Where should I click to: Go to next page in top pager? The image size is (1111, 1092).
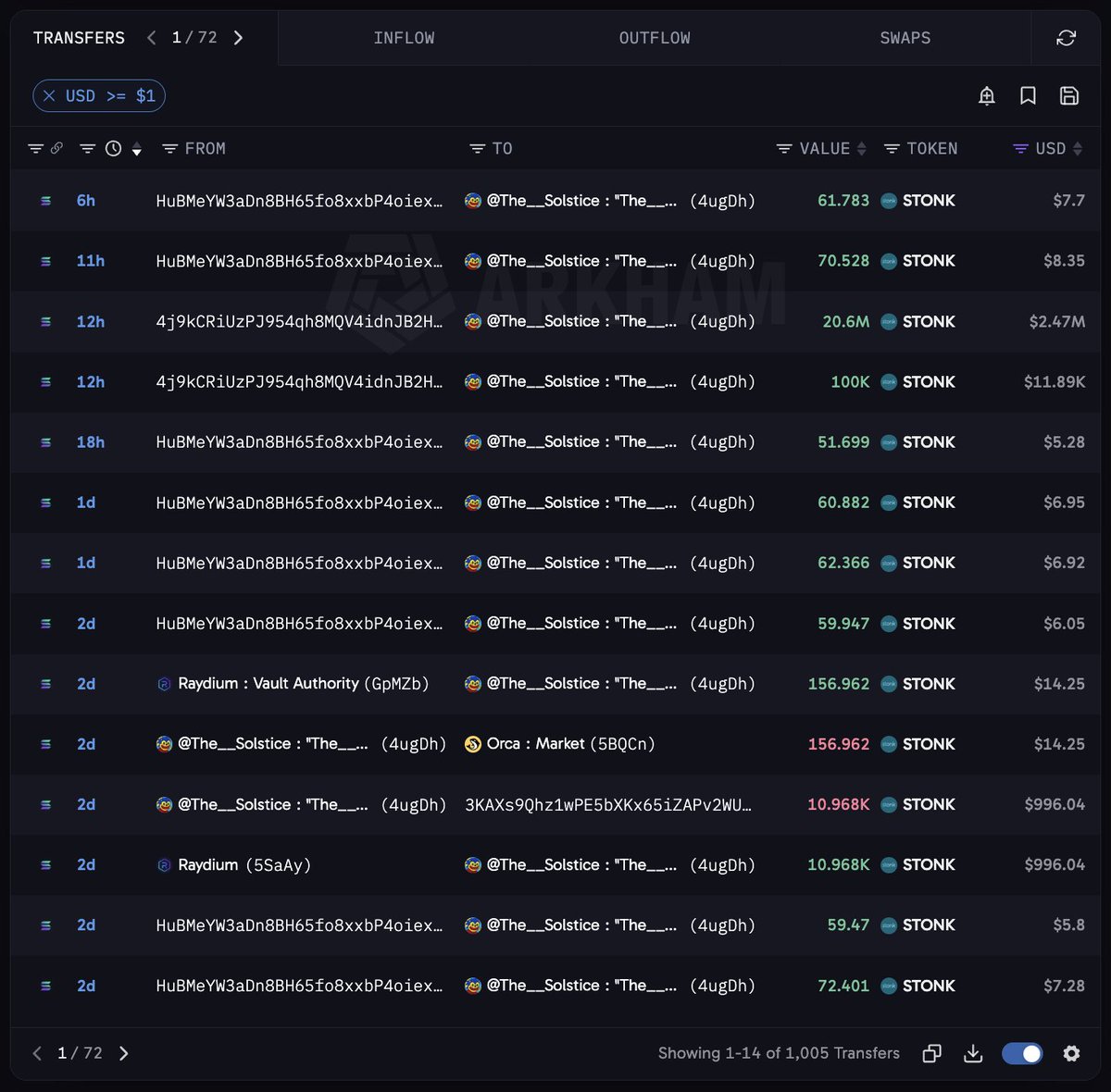click(x=238, y=38)
